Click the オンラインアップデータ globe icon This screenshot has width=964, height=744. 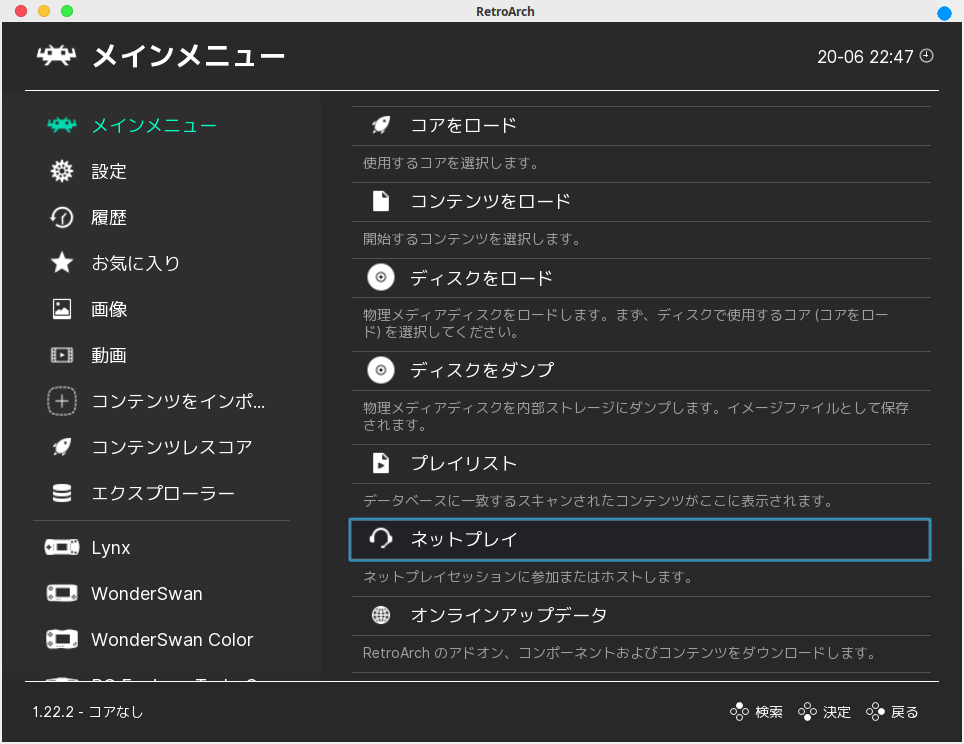click(381, 615)
